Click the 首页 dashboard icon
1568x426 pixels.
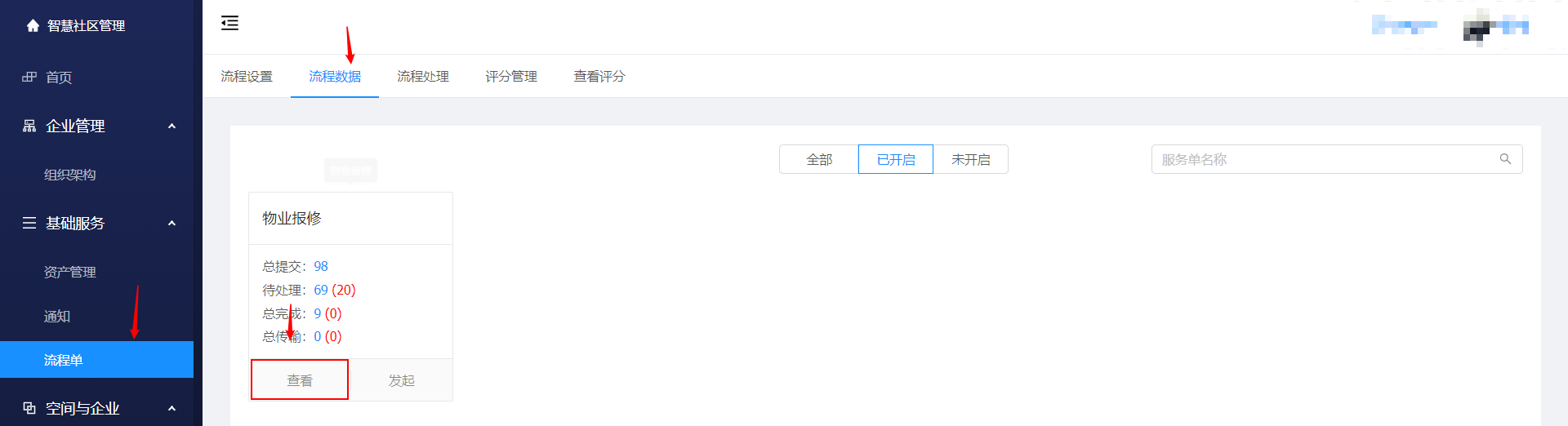point(29,77)
